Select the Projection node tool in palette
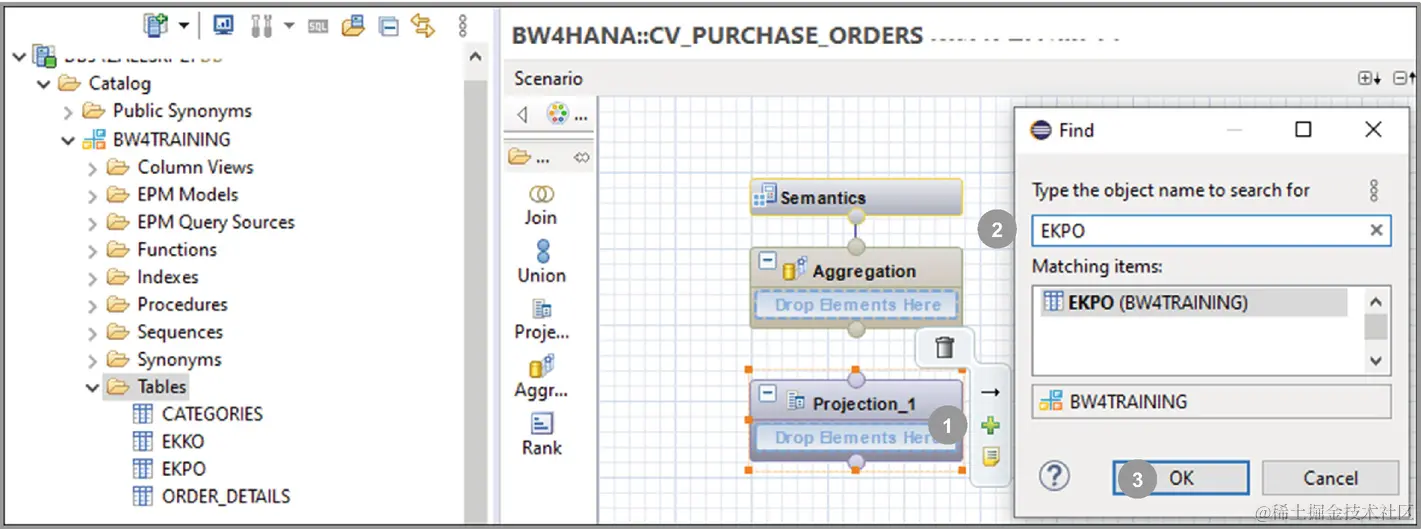This screenshot has height=529, width=1421. (x=542, y=320)
